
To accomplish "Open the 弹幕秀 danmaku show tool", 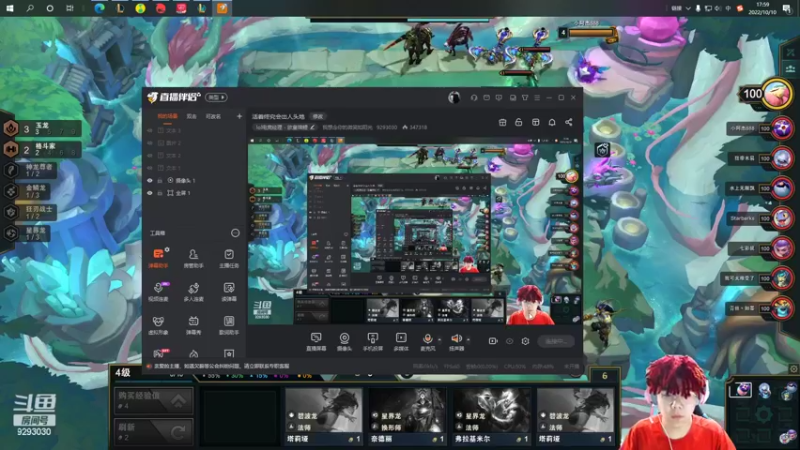I will click(x=193, y=325).
